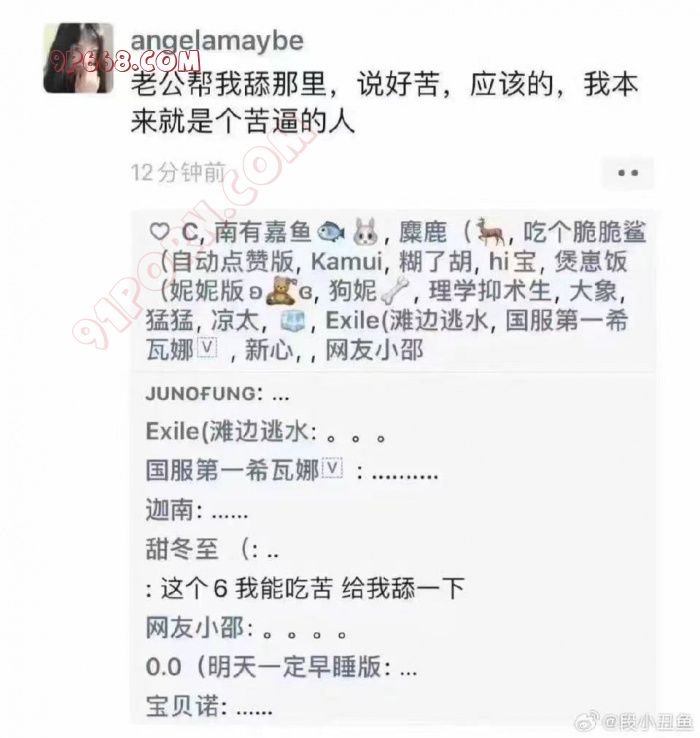Open JUNOFUNG's comment name

201,393
